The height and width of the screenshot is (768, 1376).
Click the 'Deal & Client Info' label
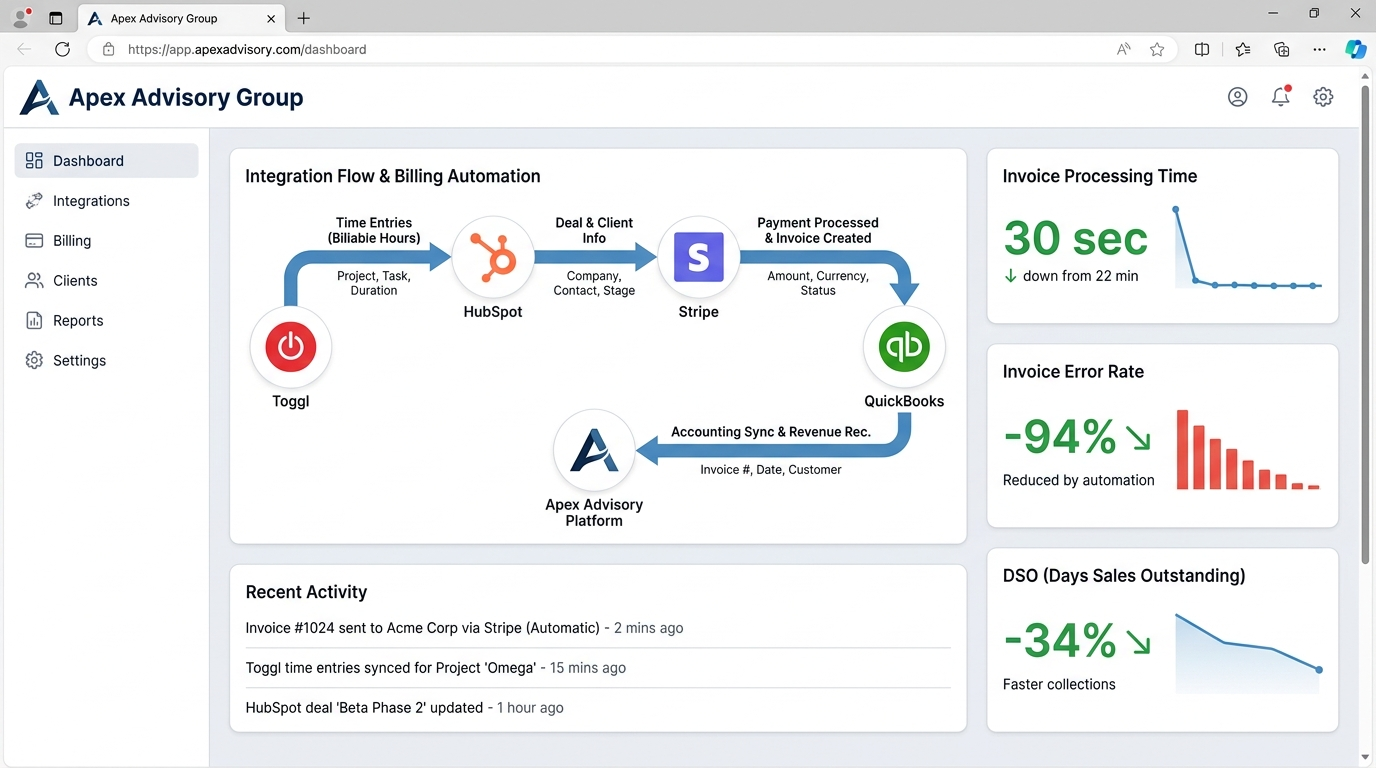click(x=594, y=230)
